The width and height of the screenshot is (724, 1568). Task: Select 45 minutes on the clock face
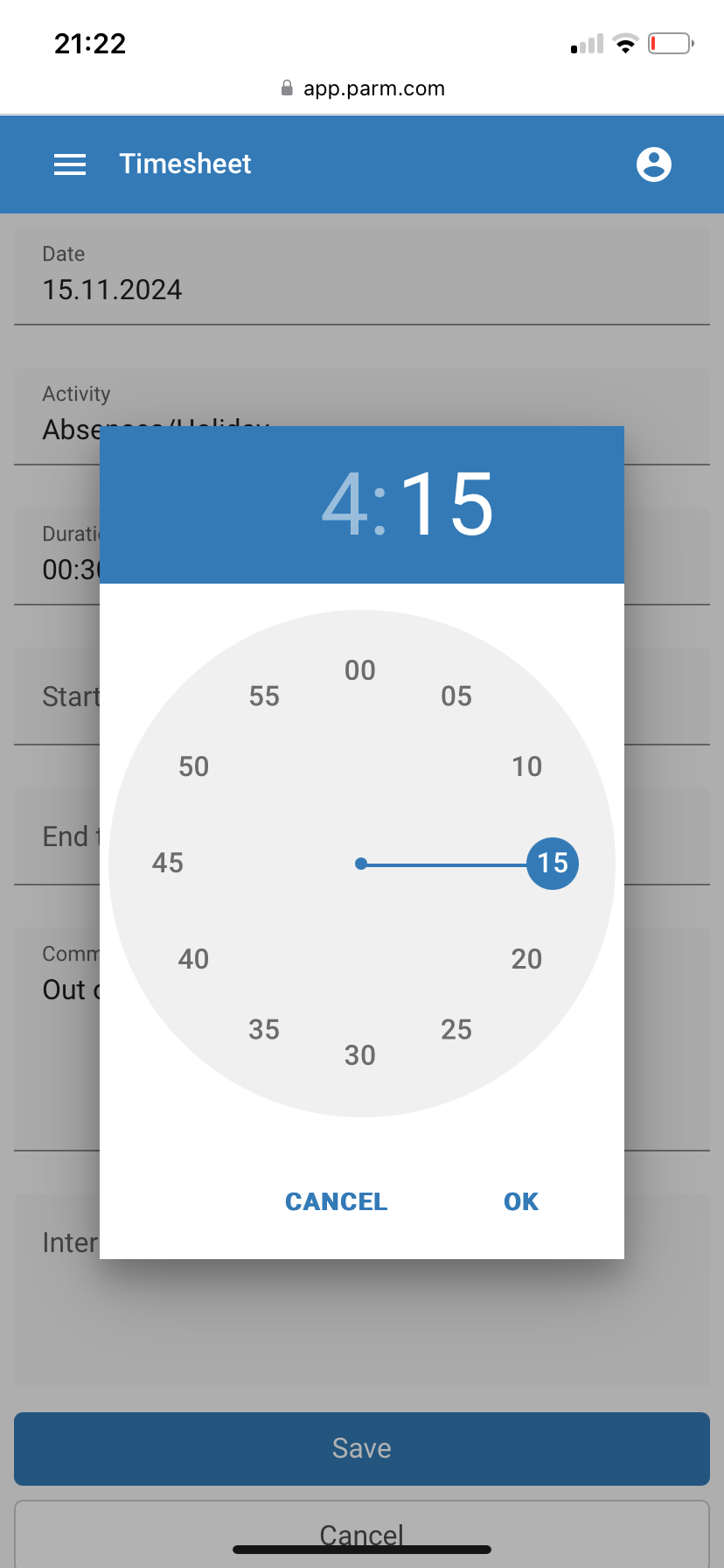168,864
